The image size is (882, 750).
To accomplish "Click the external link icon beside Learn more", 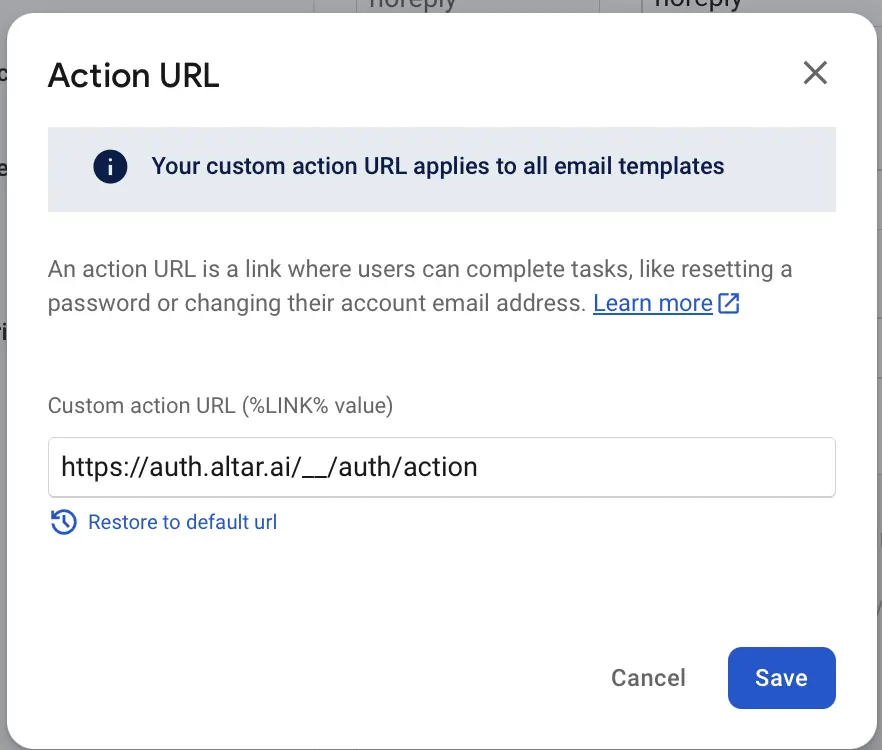I will point(729,304).
